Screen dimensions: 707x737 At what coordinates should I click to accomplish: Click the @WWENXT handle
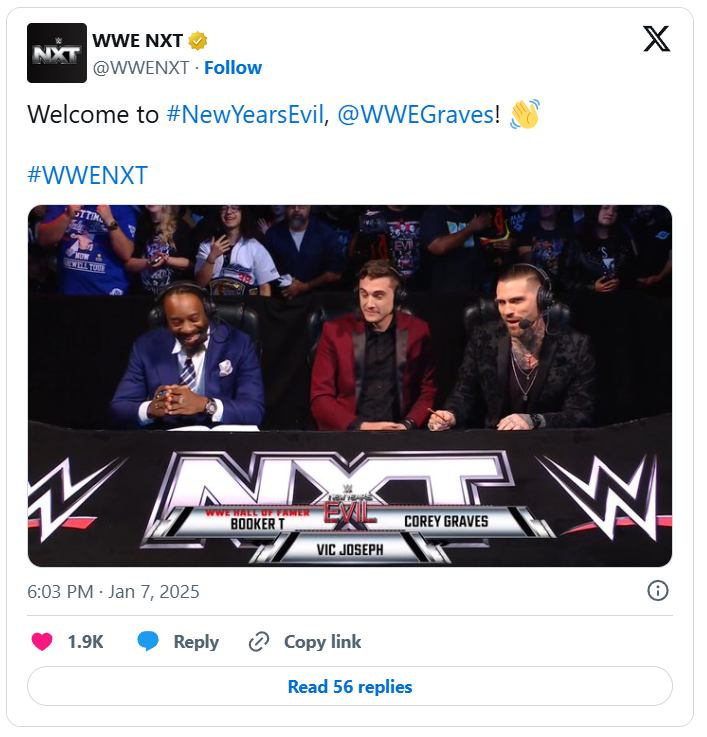coord(142,68)
